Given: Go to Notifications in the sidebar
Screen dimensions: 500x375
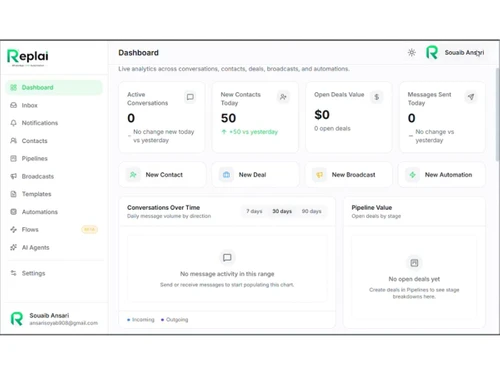Looking at the screenshot, I should point(54,123).
